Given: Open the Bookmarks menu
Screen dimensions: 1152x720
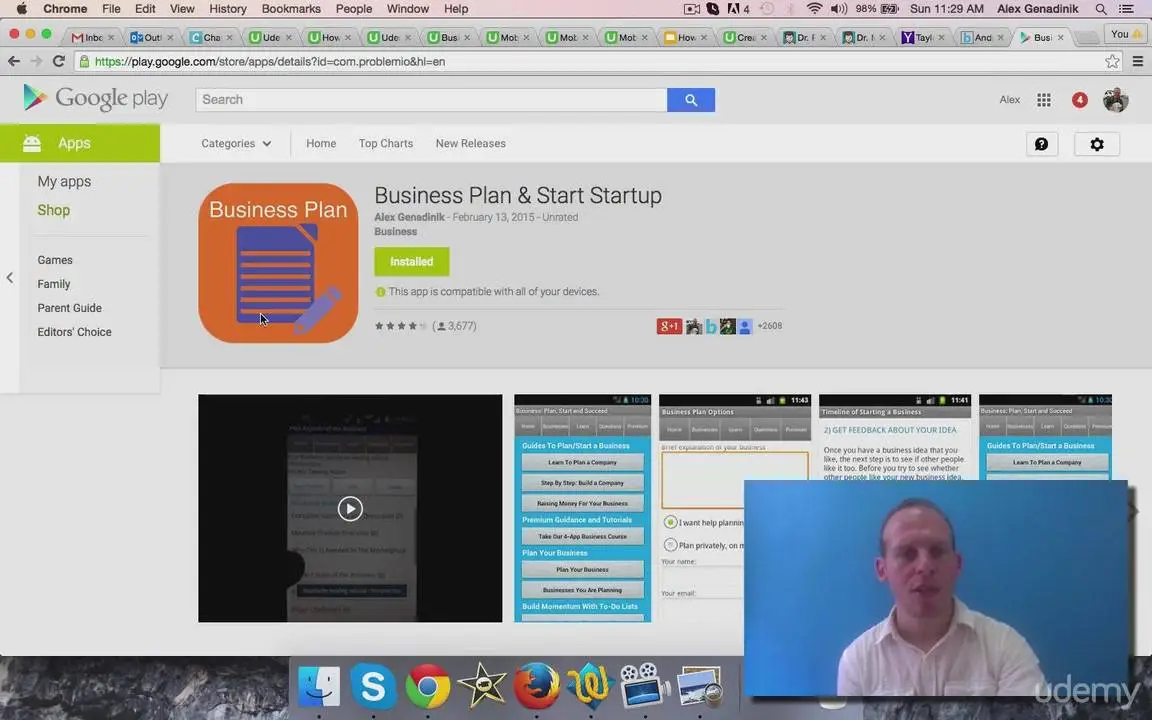Looking at the screenshot, I should pyautogui.click(x=291, y=9).
